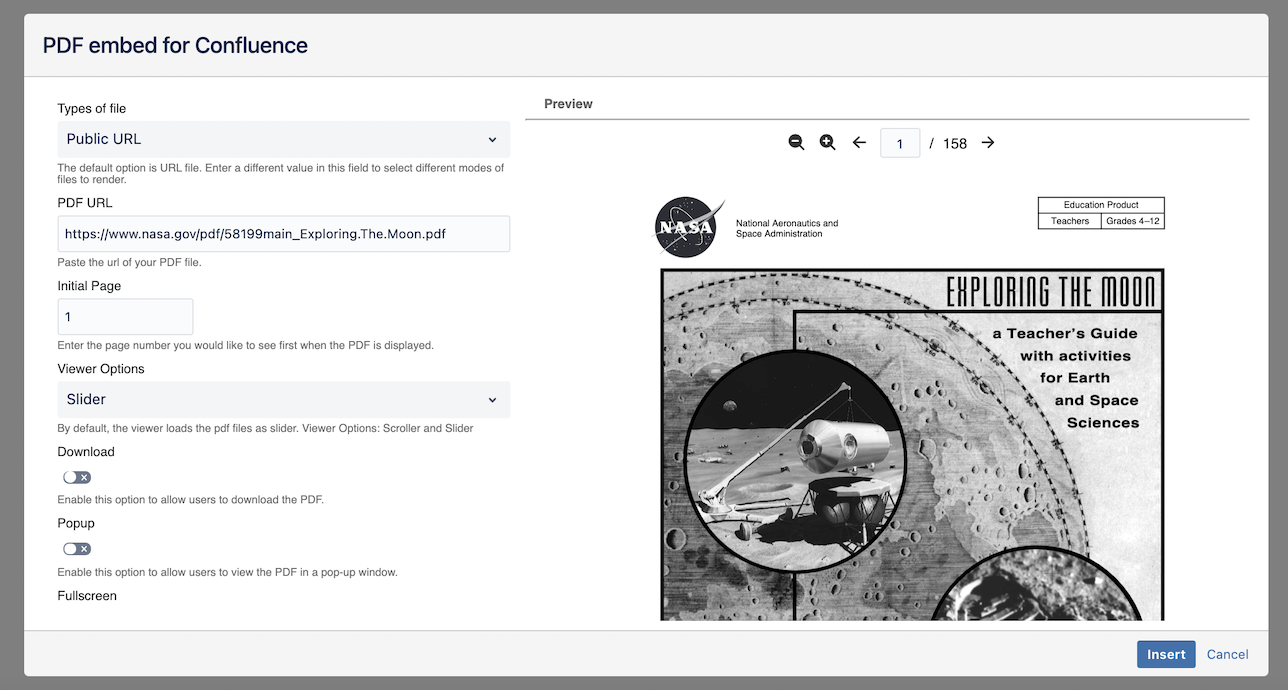Click the NASA logo in the preview

[x=688, y=227]
